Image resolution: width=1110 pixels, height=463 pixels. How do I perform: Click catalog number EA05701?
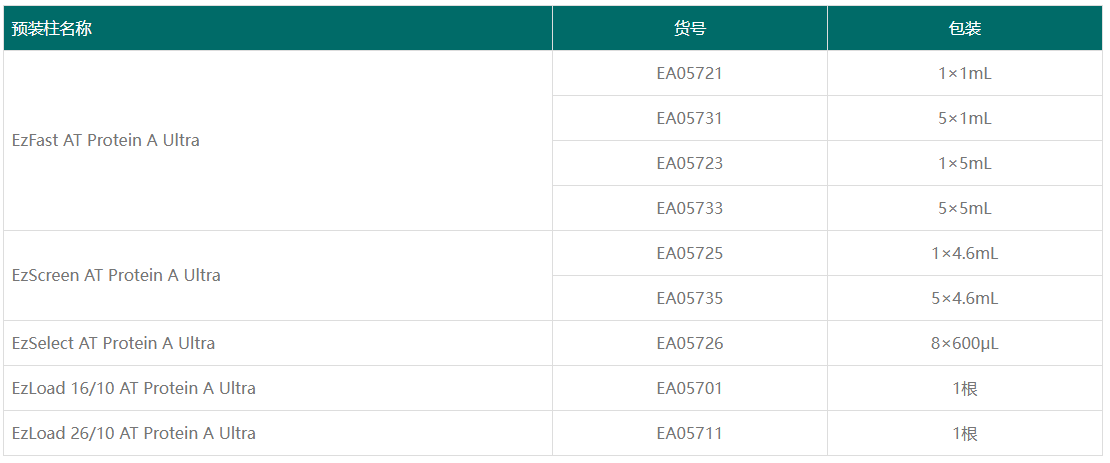(x=689, y=388)
